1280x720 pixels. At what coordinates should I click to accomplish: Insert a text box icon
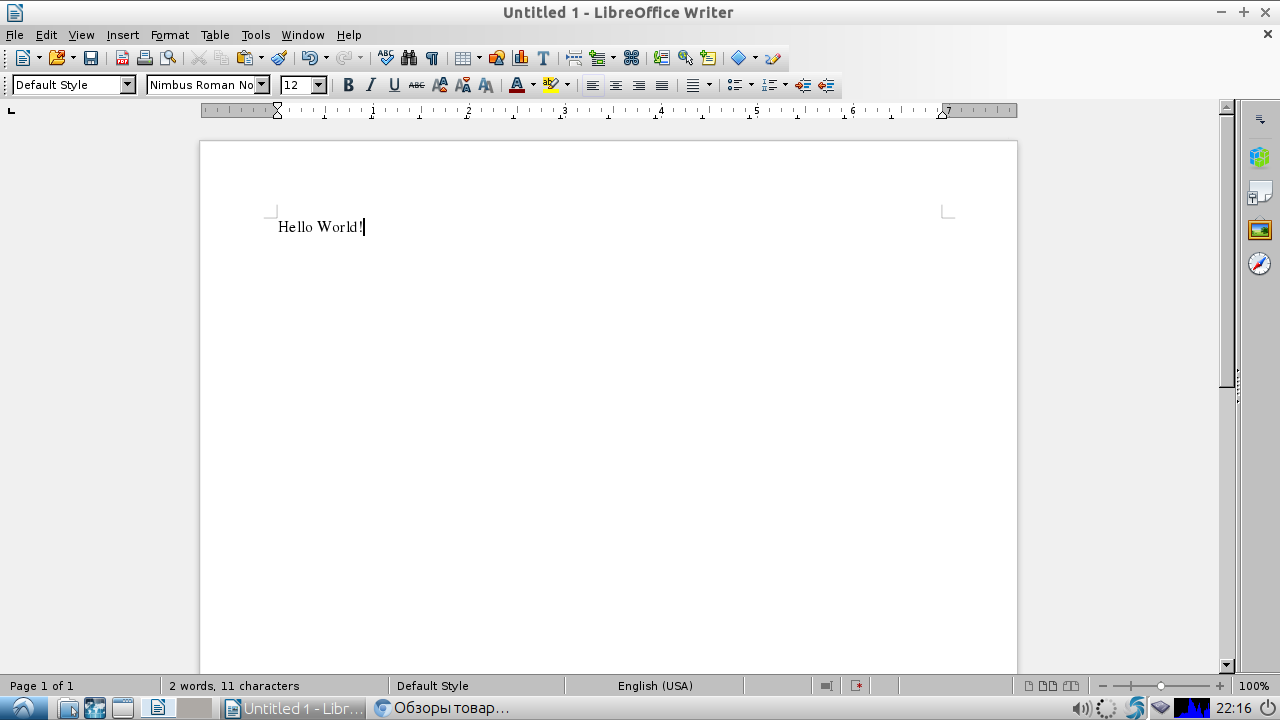[x=543, y=58]
